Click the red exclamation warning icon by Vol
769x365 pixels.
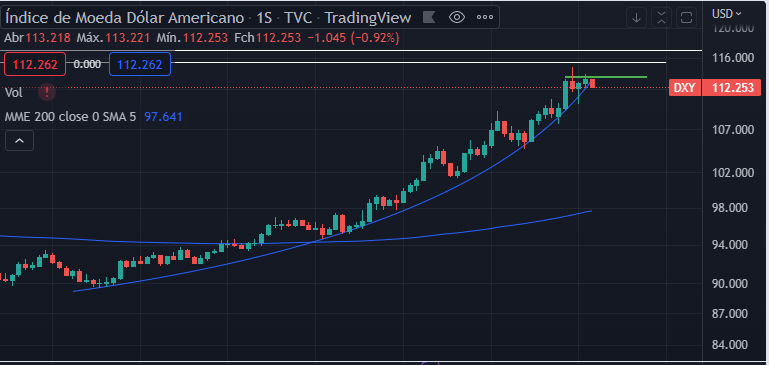(x=47, y=92)
